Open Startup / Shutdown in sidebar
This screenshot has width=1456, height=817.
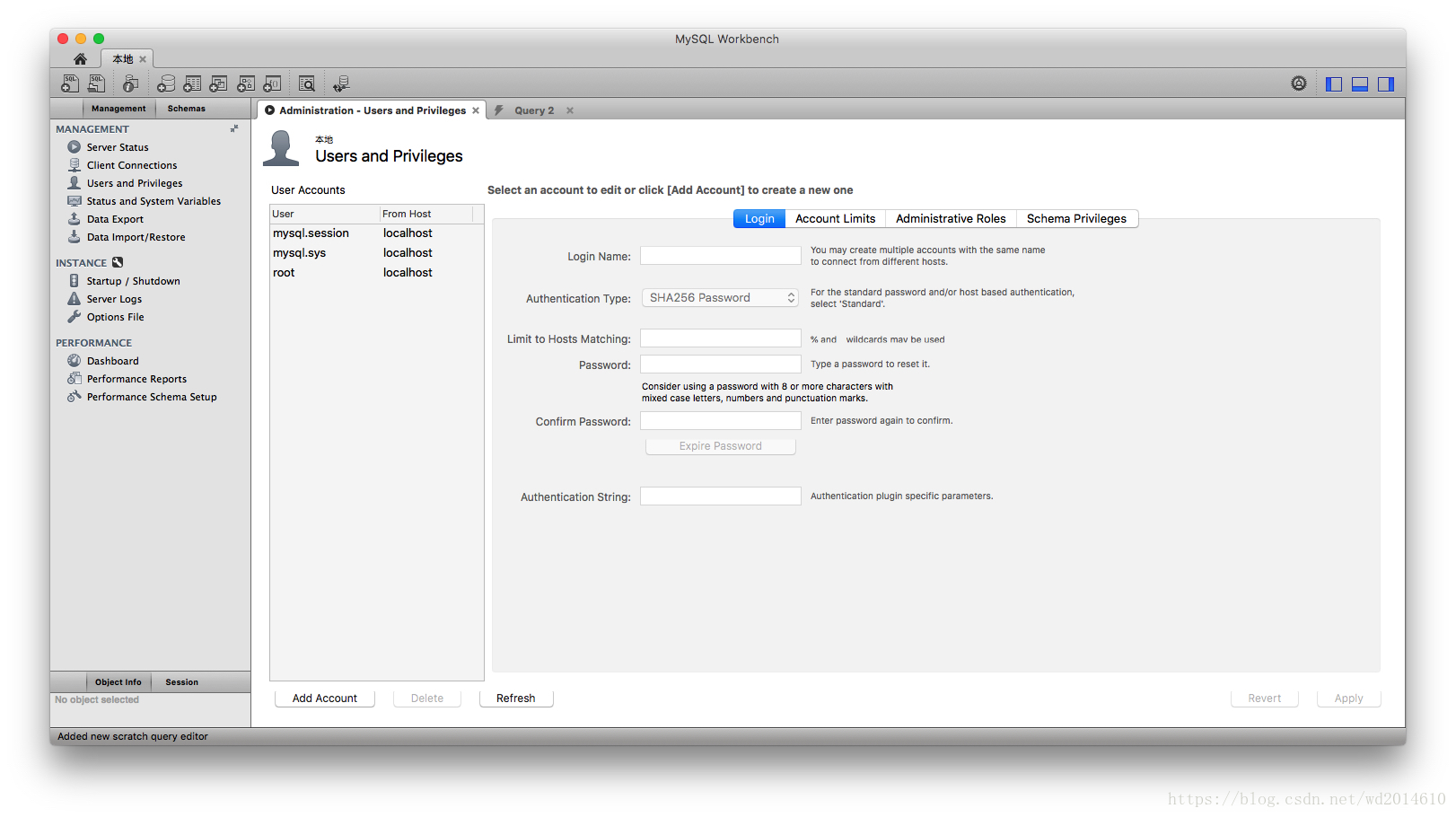point(133,281)
